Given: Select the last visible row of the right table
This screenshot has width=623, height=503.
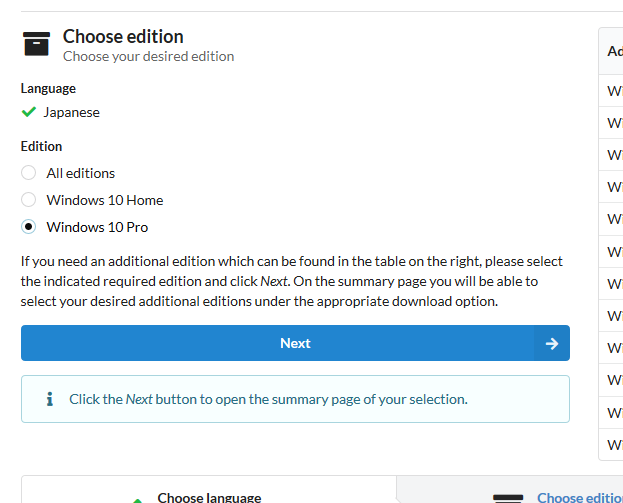Looking at the screenshot, I should [614, 444].
